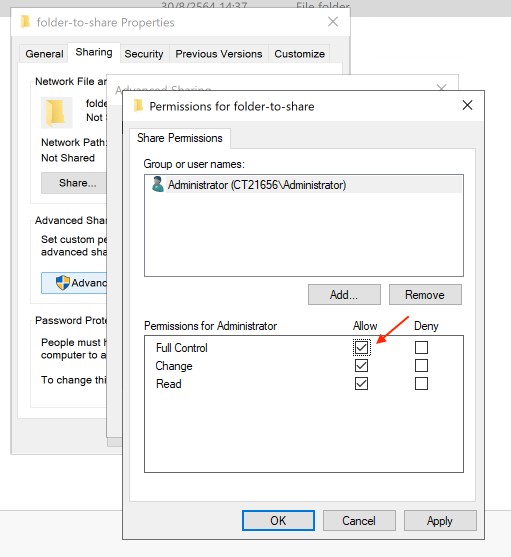Check Deny box for Full Control

pyautogui.click(x=421, y=347)
